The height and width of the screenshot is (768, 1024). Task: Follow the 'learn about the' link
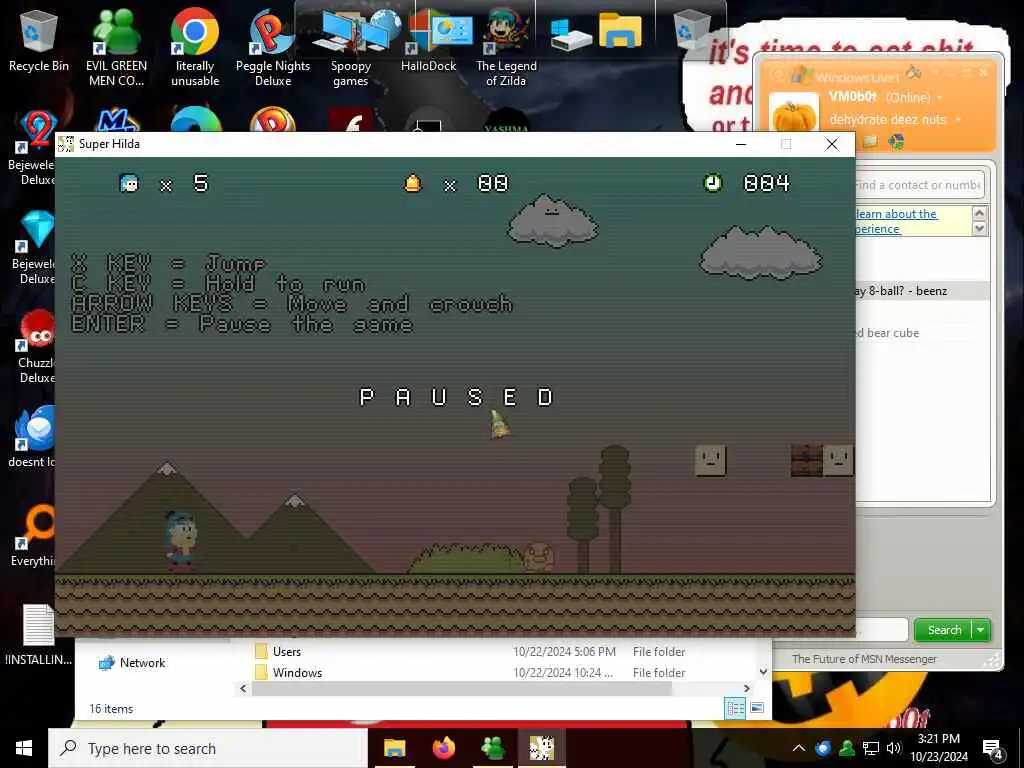coord(896,214)
